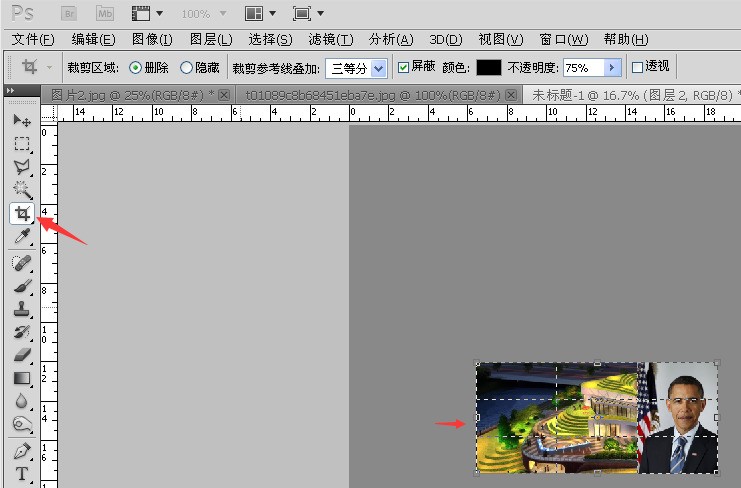
Task: Close the 图片2.jpg document tab
Action: coord(224,95)
